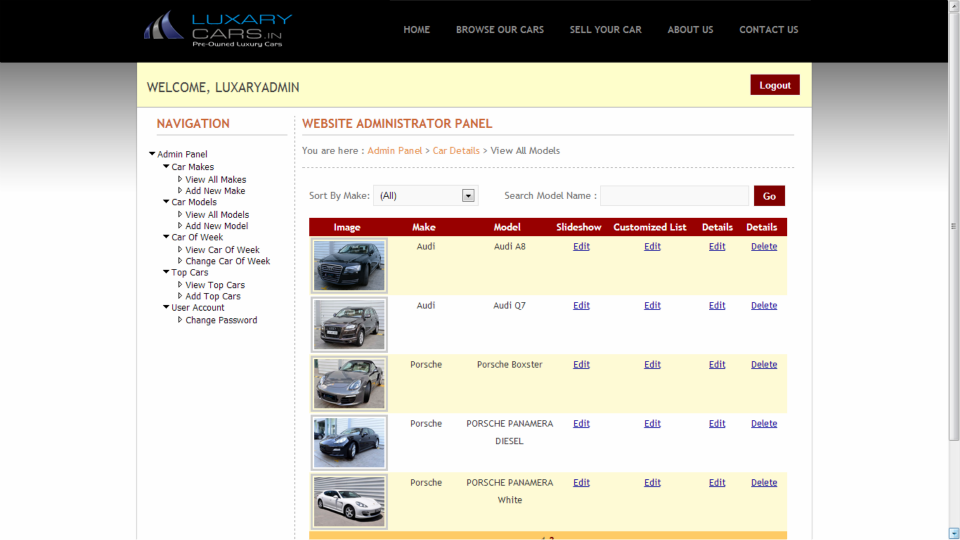Edit Details for Panamera White

(x=717, y=482)
